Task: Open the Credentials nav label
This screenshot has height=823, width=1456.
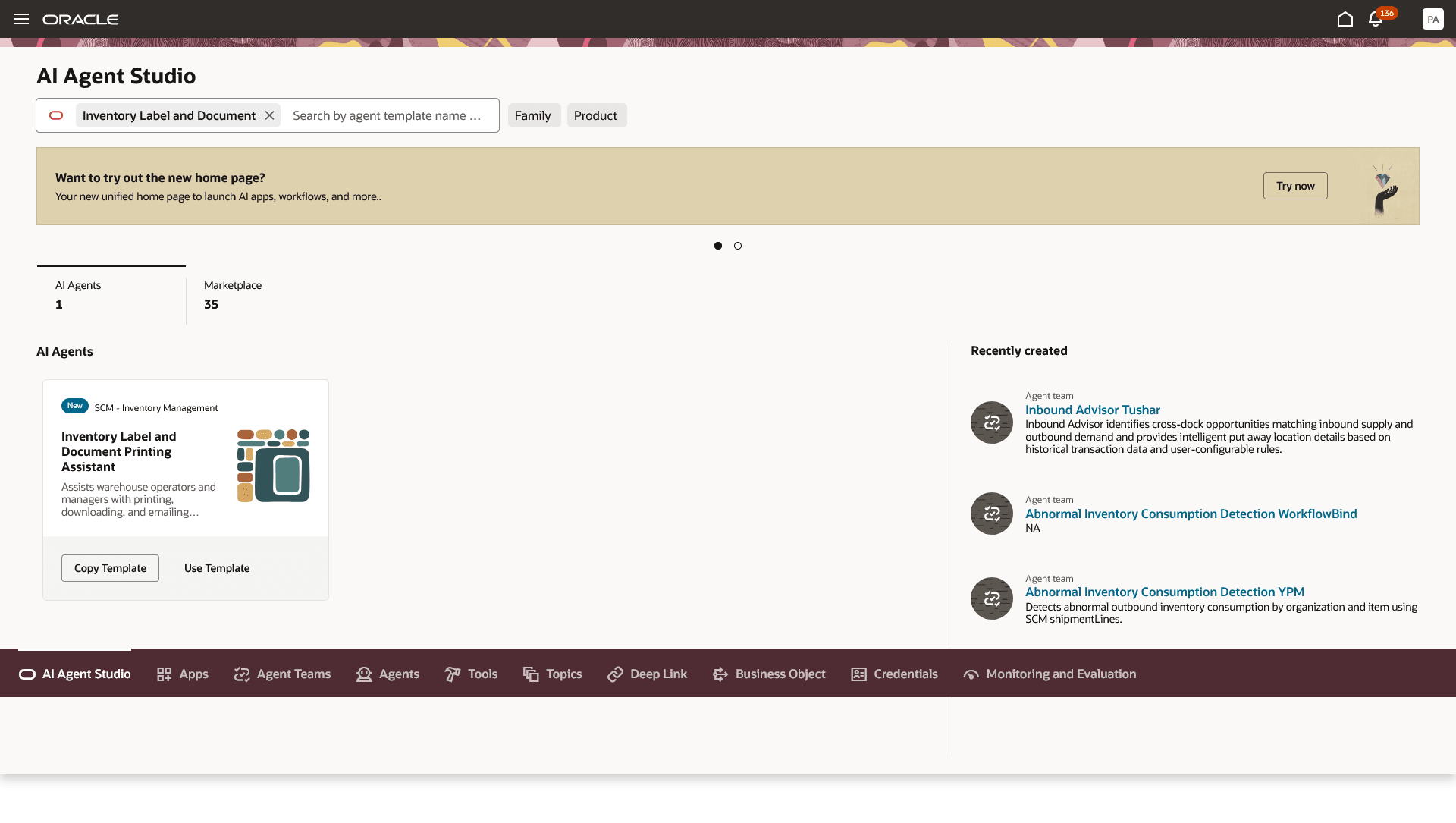Action: [x=906, y=674]
